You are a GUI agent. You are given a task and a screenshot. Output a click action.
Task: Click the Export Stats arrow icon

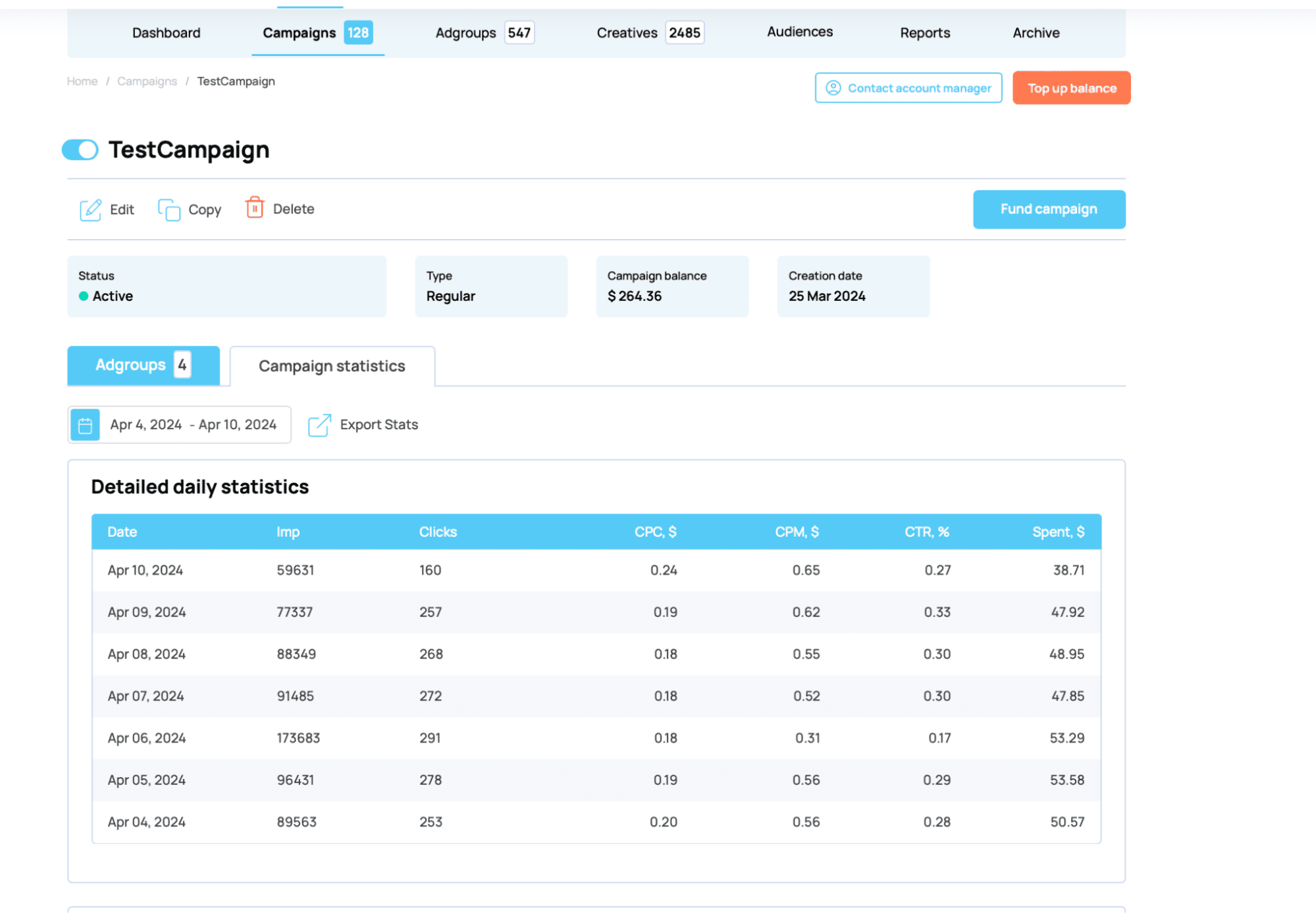coord(319,425)
